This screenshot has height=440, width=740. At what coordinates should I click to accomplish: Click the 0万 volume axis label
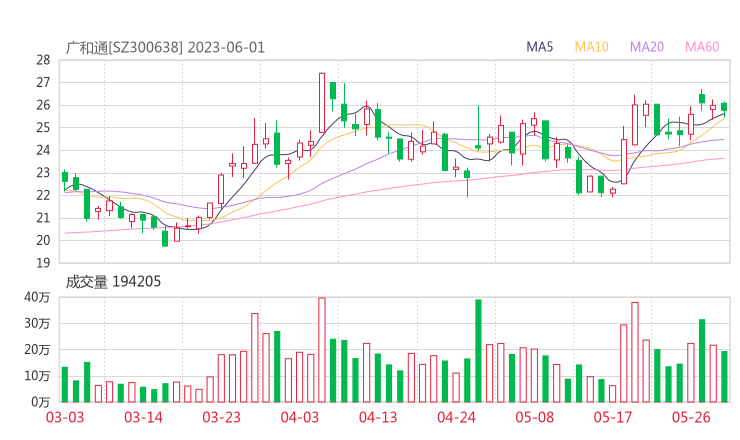tap(41, 402)
